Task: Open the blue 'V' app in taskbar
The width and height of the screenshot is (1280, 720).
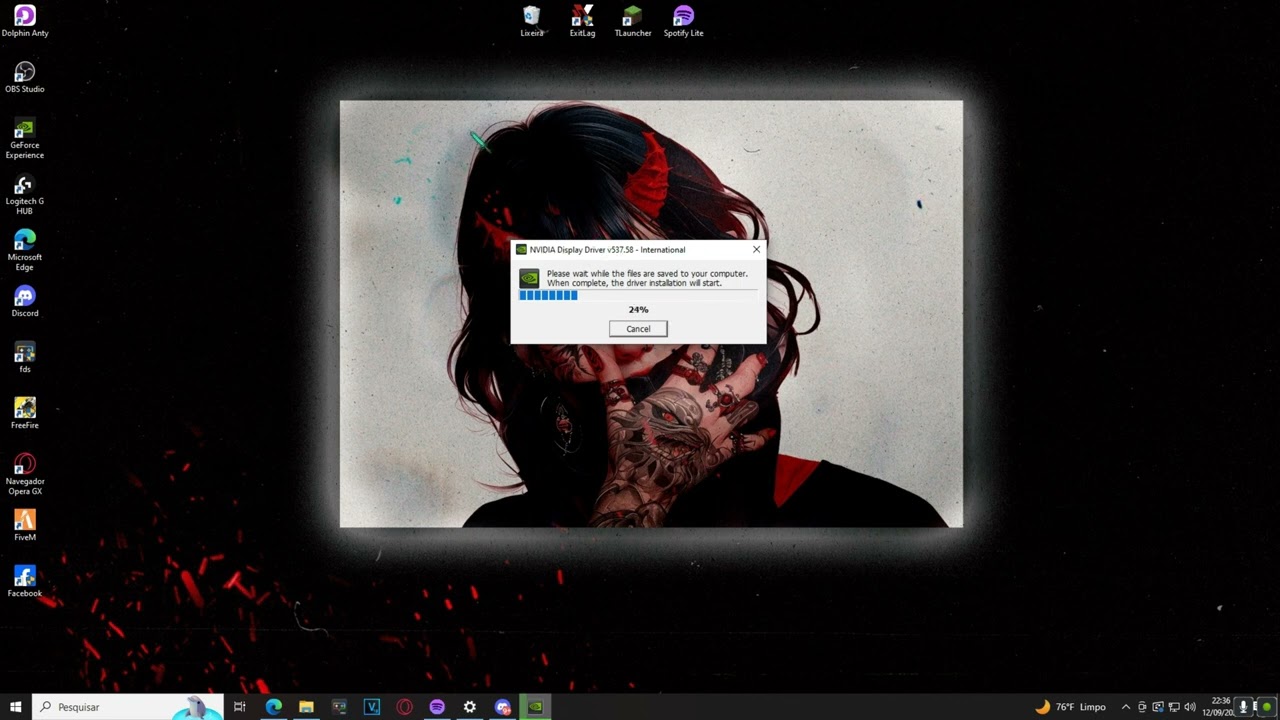Action: click(372, 707)
